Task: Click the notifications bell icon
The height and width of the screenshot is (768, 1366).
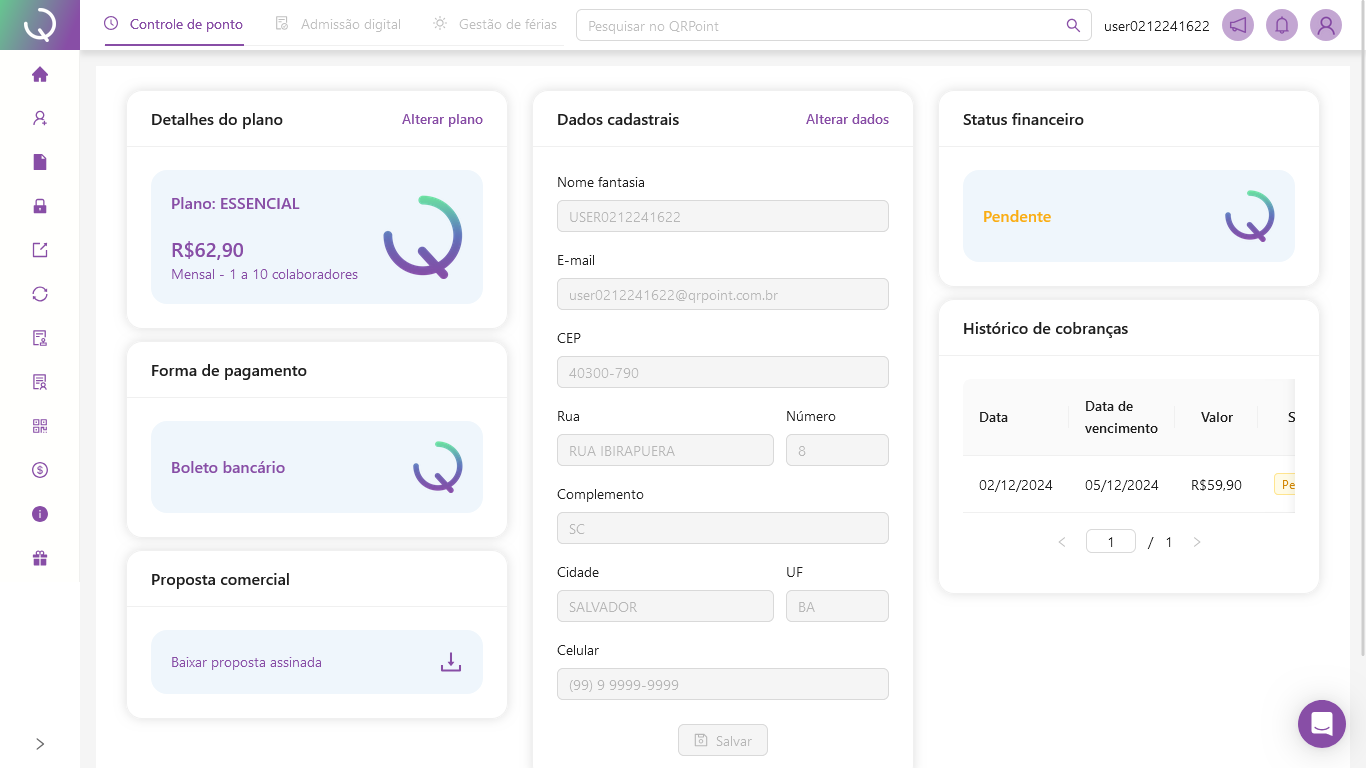Action: coord(1282,25)
